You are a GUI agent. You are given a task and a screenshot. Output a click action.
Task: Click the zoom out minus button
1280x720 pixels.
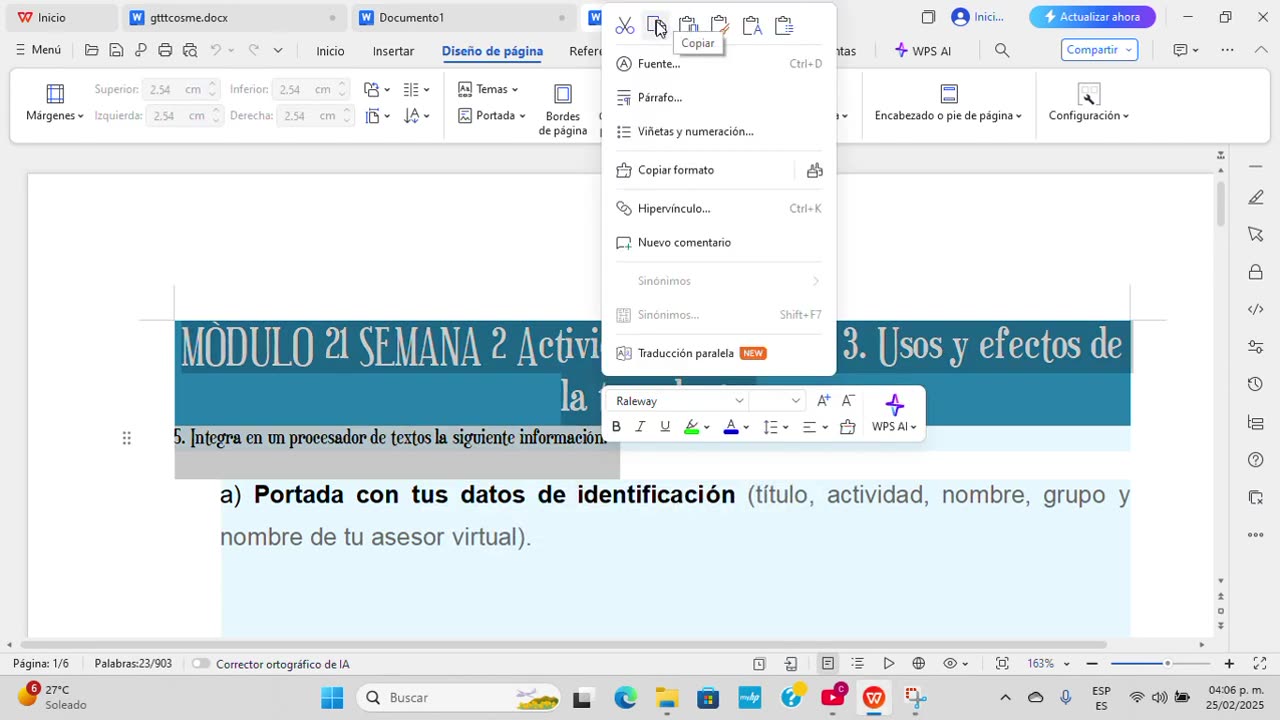pos(1092,664)
